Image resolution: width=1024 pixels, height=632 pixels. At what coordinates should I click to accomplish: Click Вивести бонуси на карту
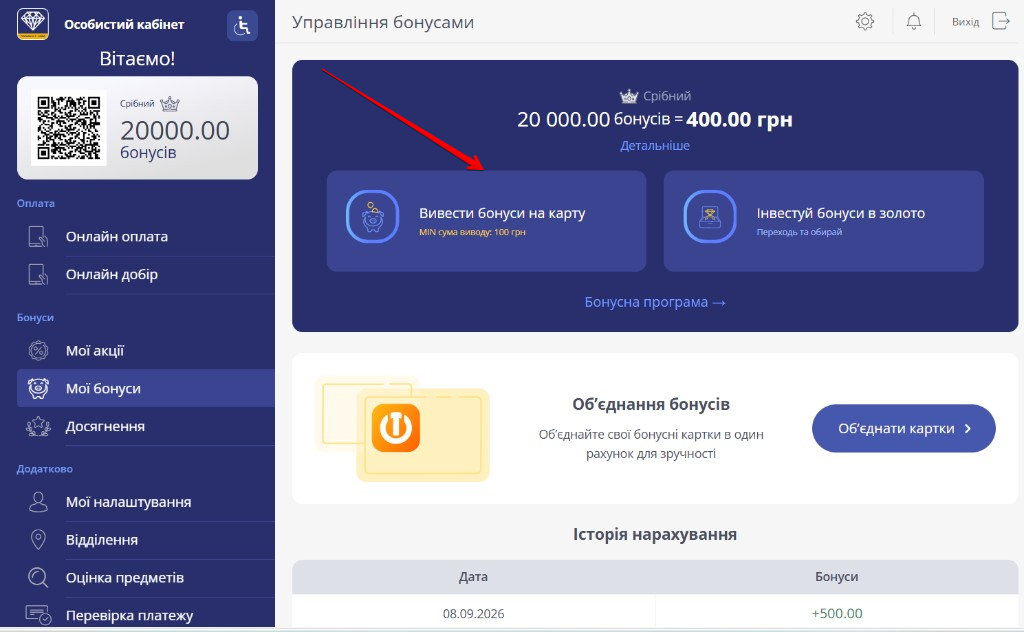click(487, 221)
